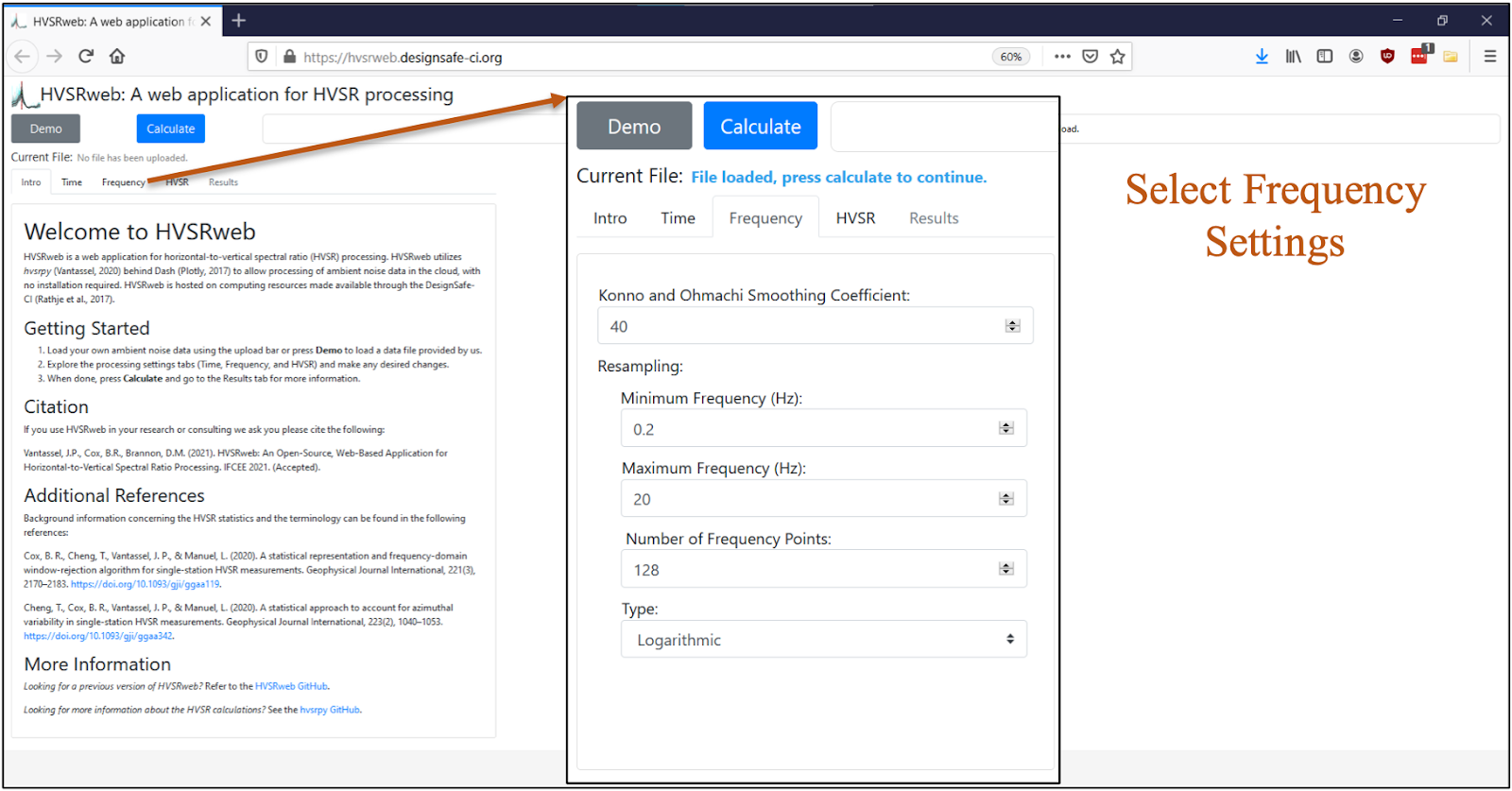1512x791 pixels.
Task: Bookmark this page with the star icon
Action: point(1118,57)
